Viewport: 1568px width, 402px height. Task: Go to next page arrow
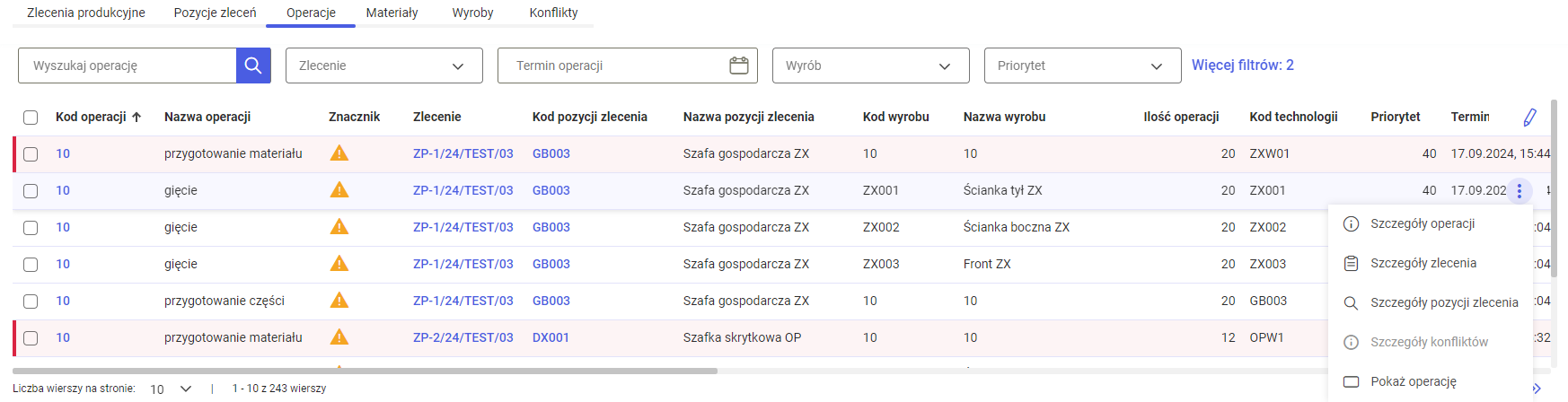tap(1536, 389)
